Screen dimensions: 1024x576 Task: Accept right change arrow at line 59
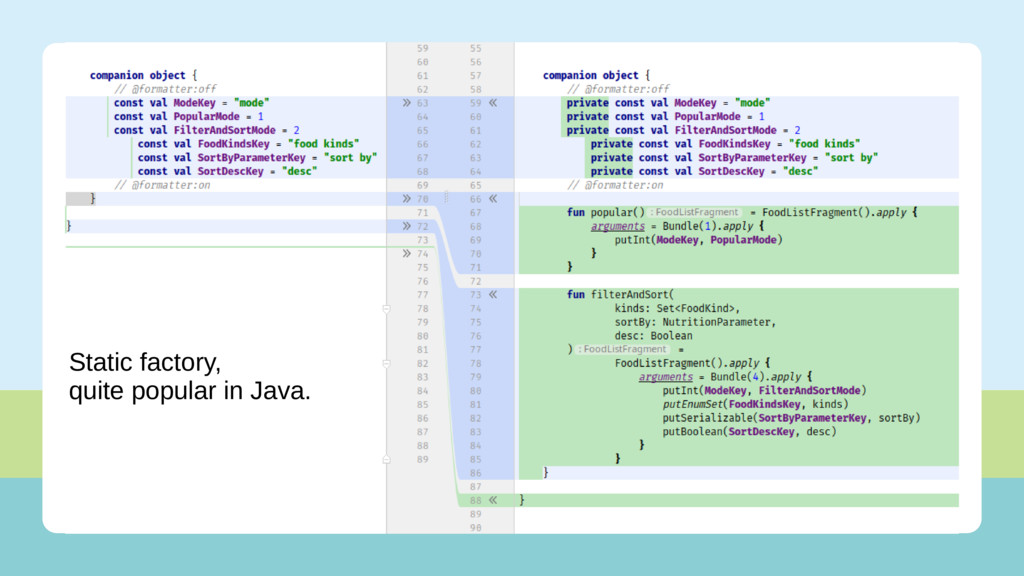pos(493,103)
